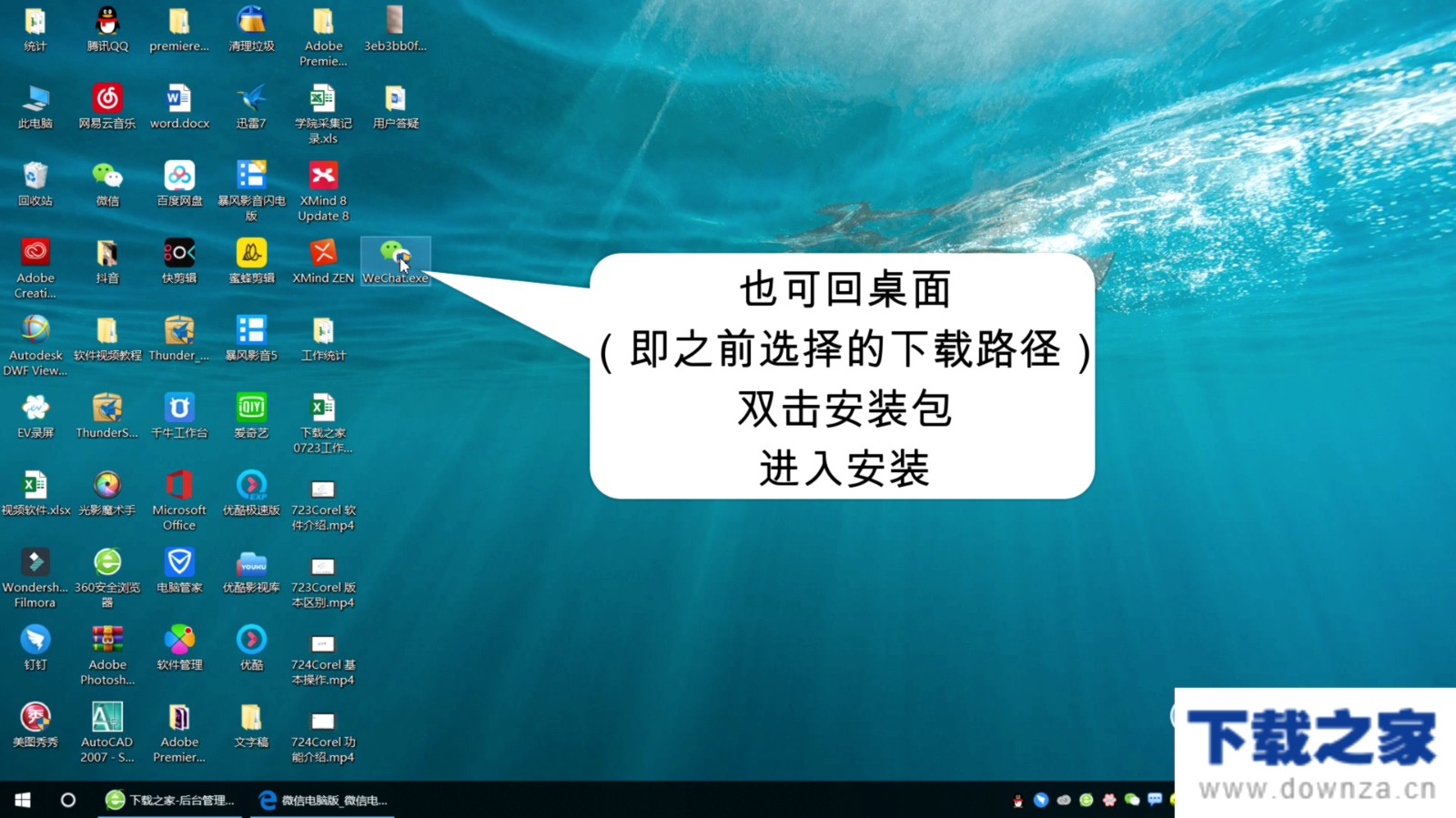Launch EV录屏 recorder icon
Image resolution: width=1456 pixels, height=818 pixels.
point(35,415)
